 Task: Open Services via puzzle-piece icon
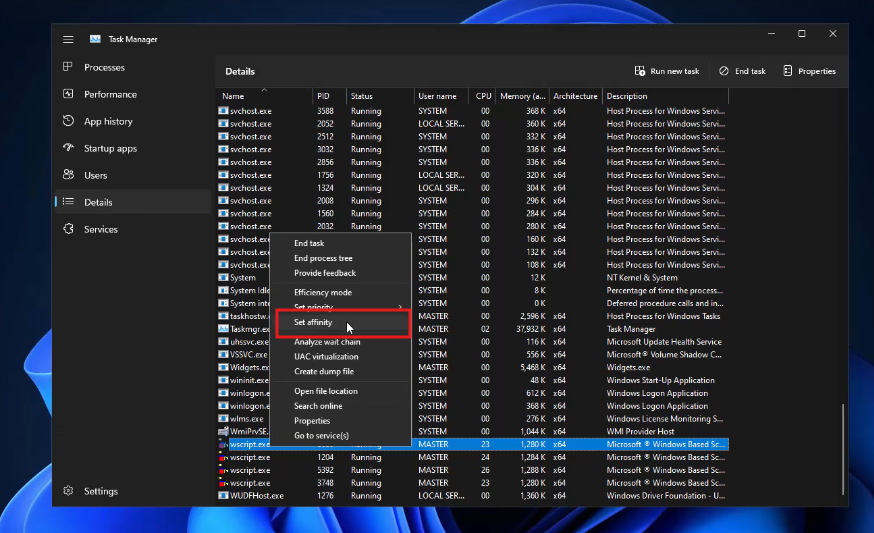click(68, 229)
